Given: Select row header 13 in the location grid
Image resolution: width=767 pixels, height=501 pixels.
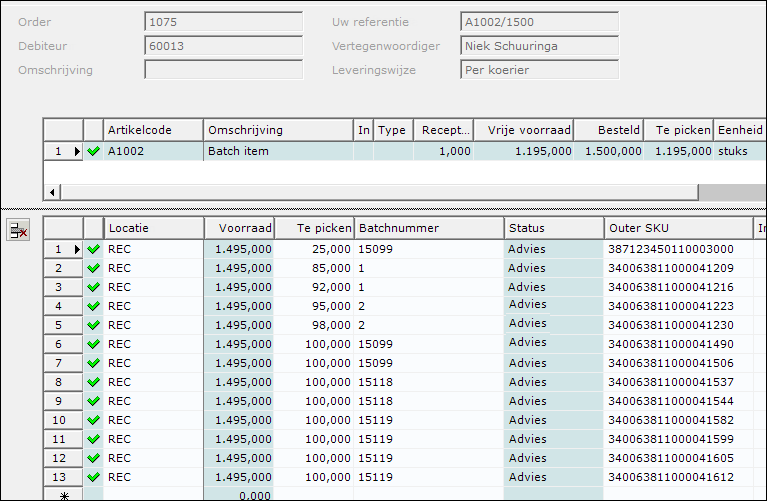Looking at the screenshot, I should tap(63, 477).
